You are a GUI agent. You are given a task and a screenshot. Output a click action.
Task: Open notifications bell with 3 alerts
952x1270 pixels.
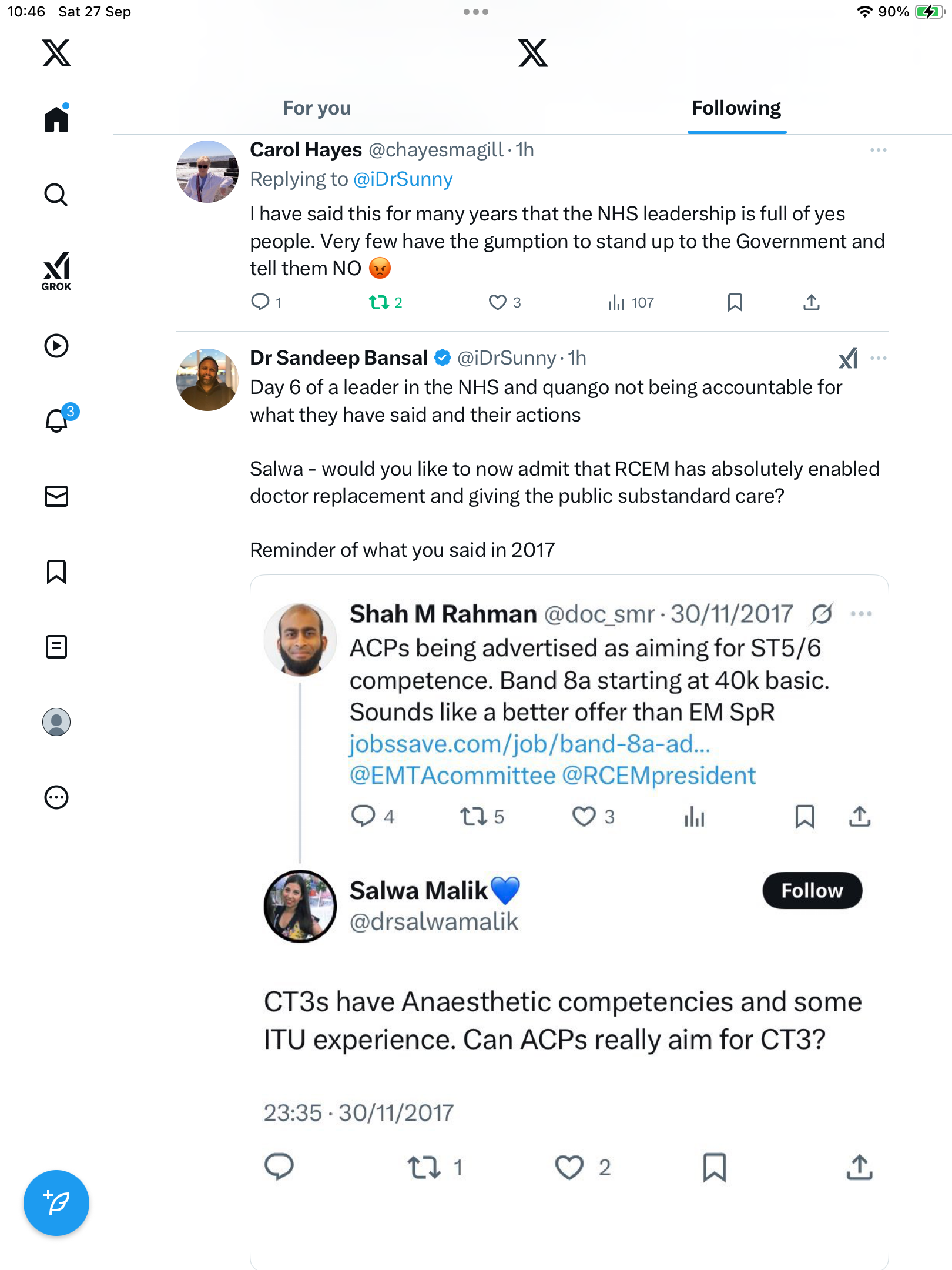[58, 420]
